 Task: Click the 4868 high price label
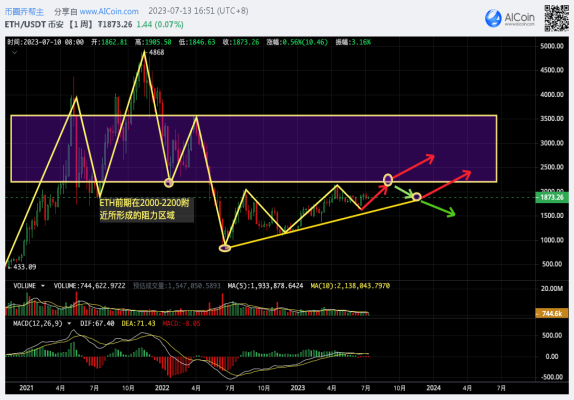pyautogui.click(x=156, y=52)
